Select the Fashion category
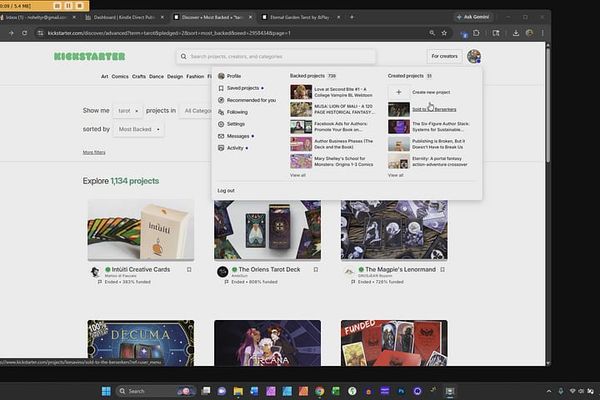The image size is (600, 400). tap(195, 77)
